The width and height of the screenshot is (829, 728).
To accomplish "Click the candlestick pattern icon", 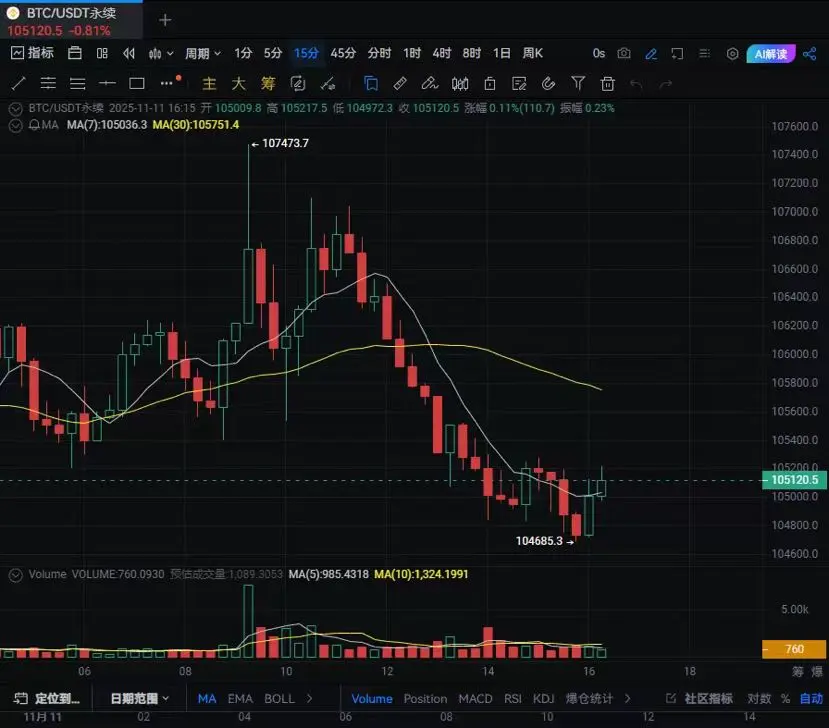I will (x=460, y=84).
